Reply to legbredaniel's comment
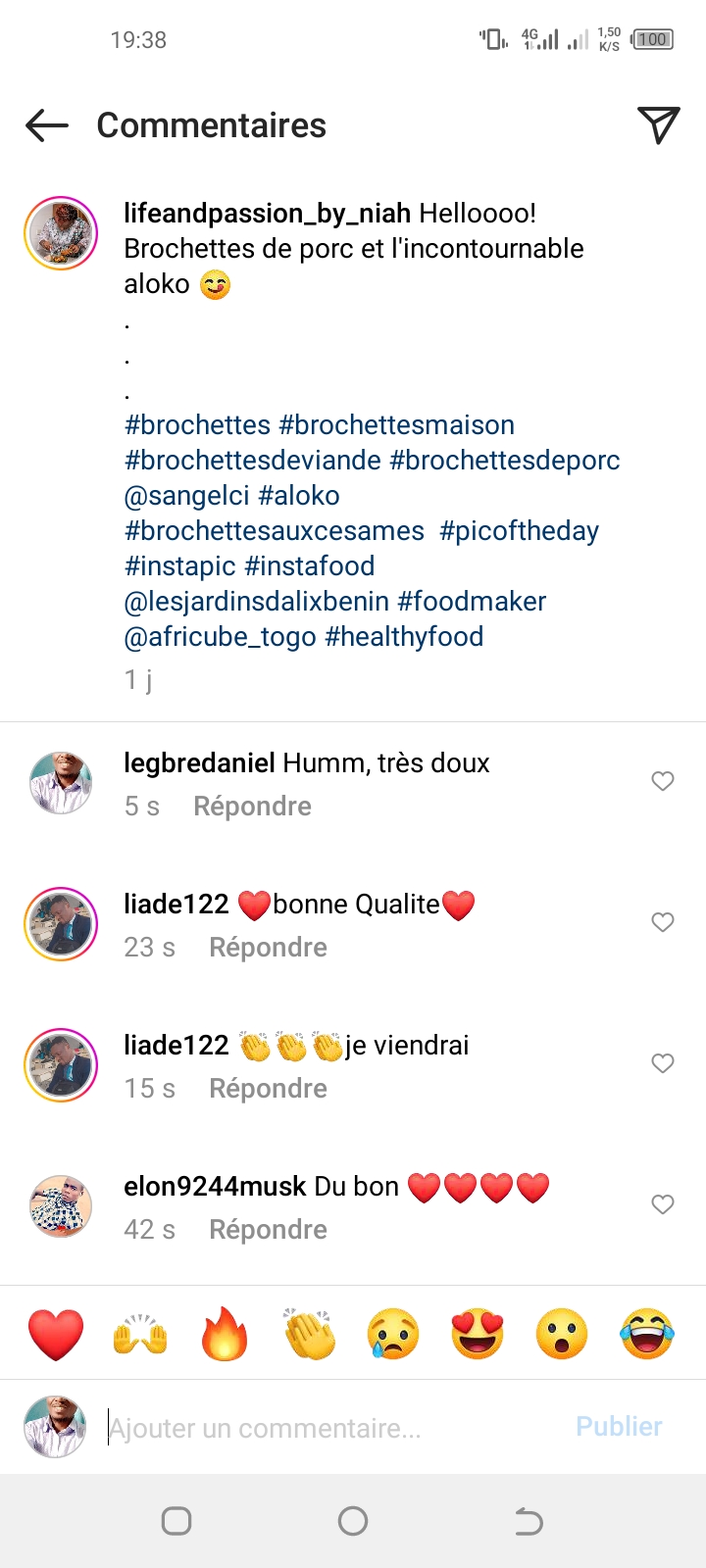 252,807
